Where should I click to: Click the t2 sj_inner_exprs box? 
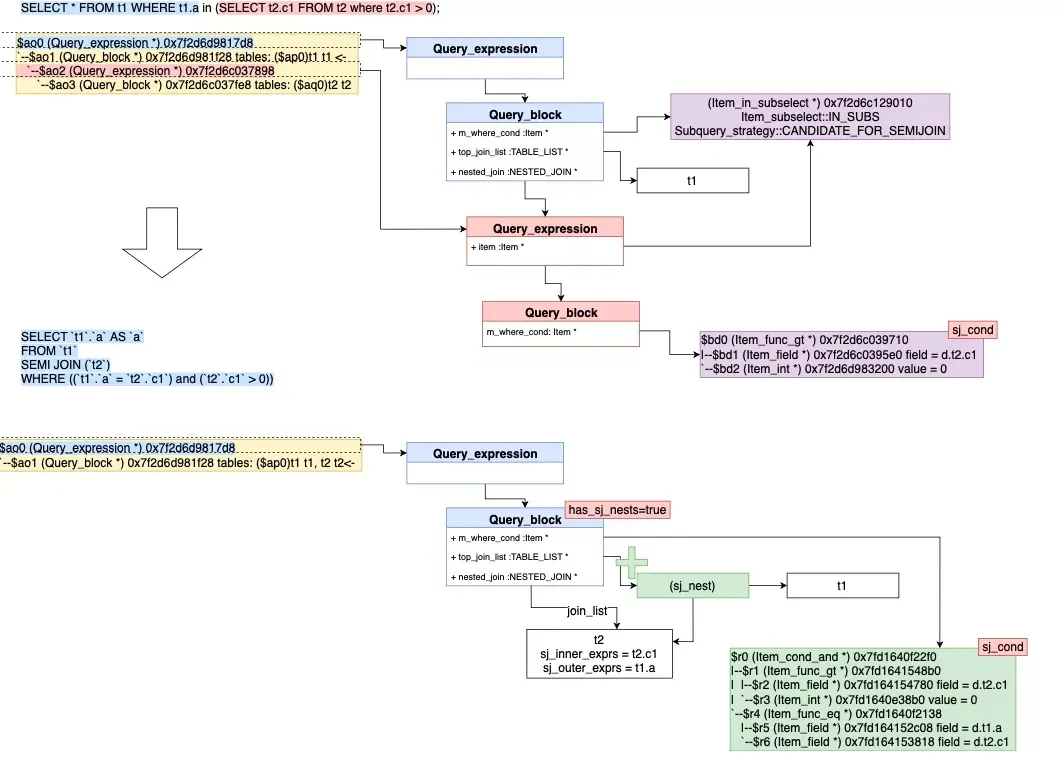pos(599,654)
